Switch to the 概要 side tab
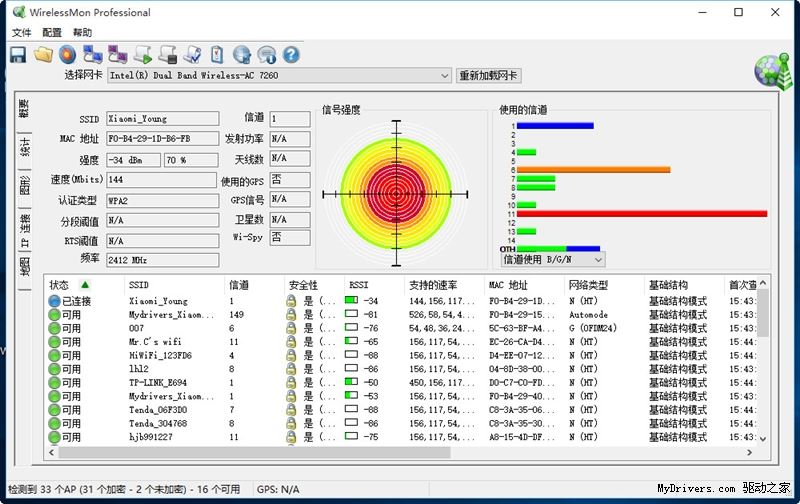The width and height of the screenshot is (800, 504). point(24,109)
